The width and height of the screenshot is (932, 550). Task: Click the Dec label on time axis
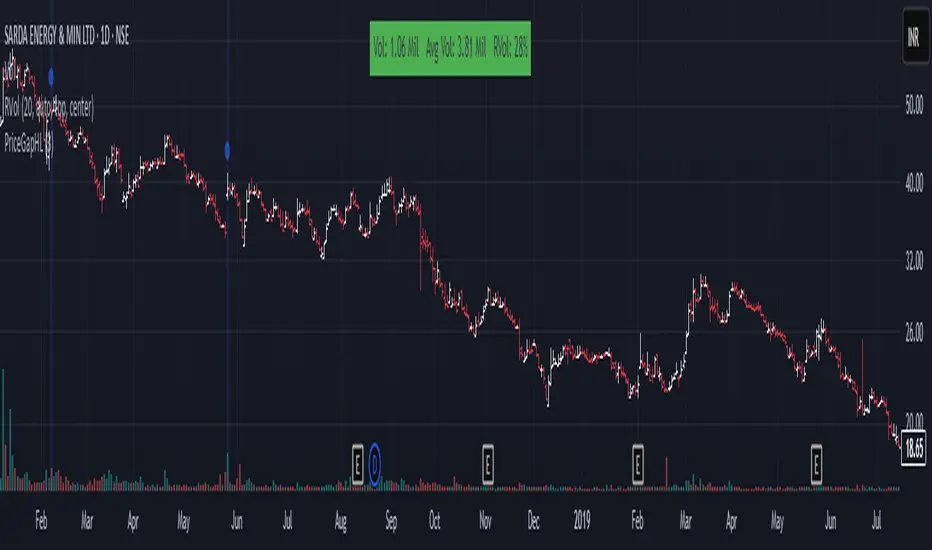click(533, 521)
